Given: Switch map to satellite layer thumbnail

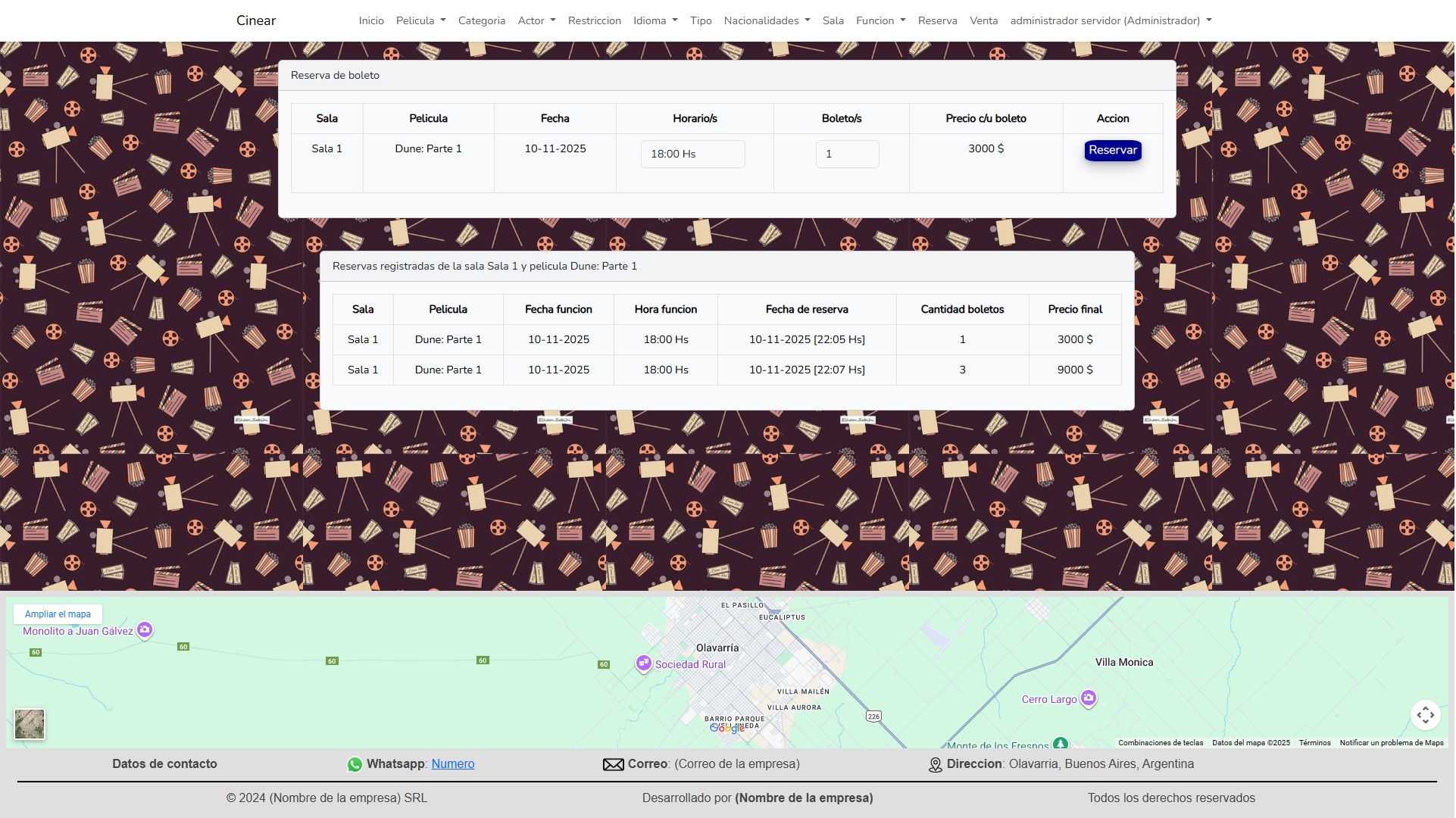Looking at the screenshot, I should click(30, 724).
